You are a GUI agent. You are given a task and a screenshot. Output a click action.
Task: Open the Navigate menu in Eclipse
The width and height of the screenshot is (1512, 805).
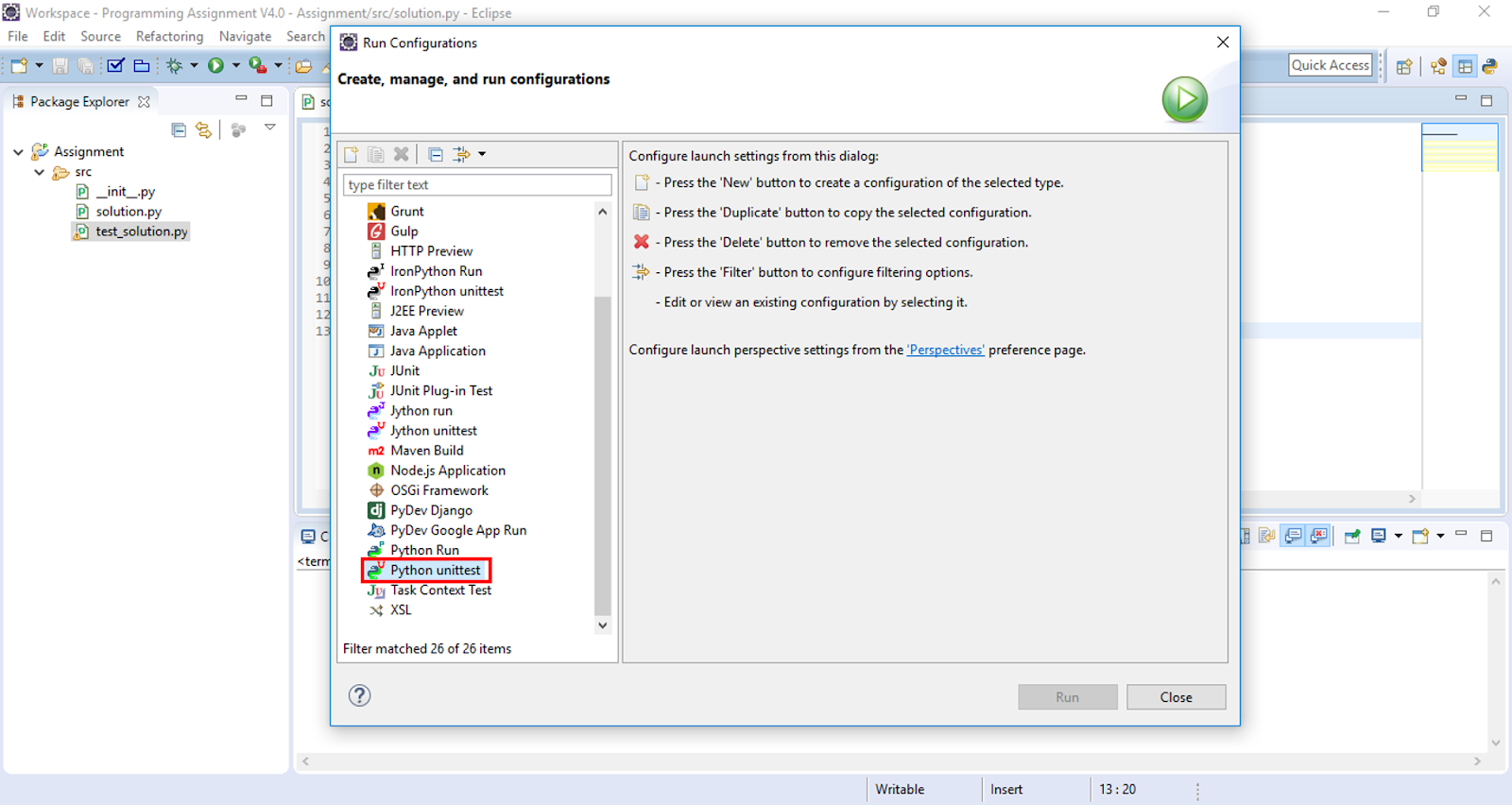coord(245,36)
